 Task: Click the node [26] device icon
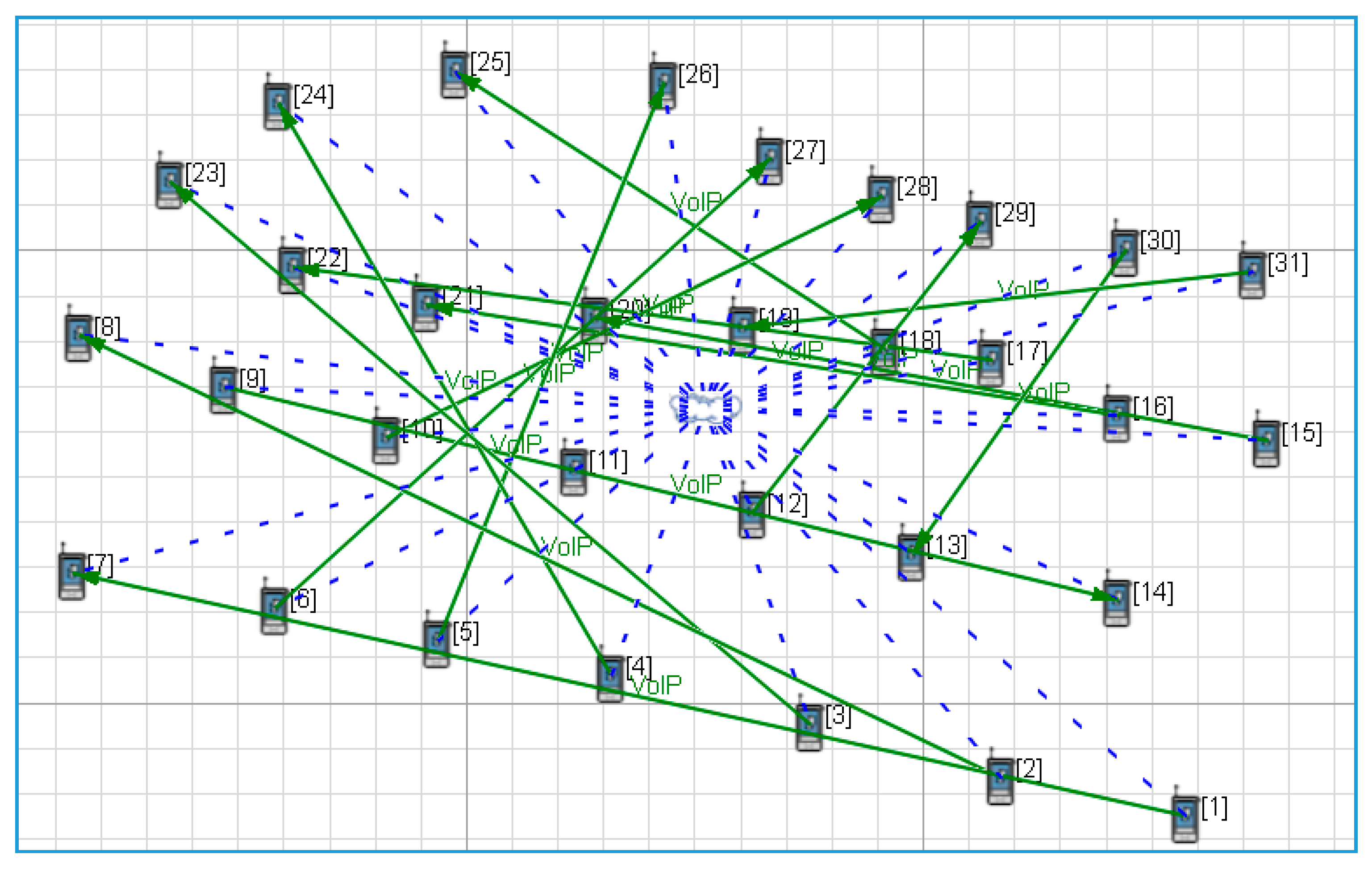662,85
